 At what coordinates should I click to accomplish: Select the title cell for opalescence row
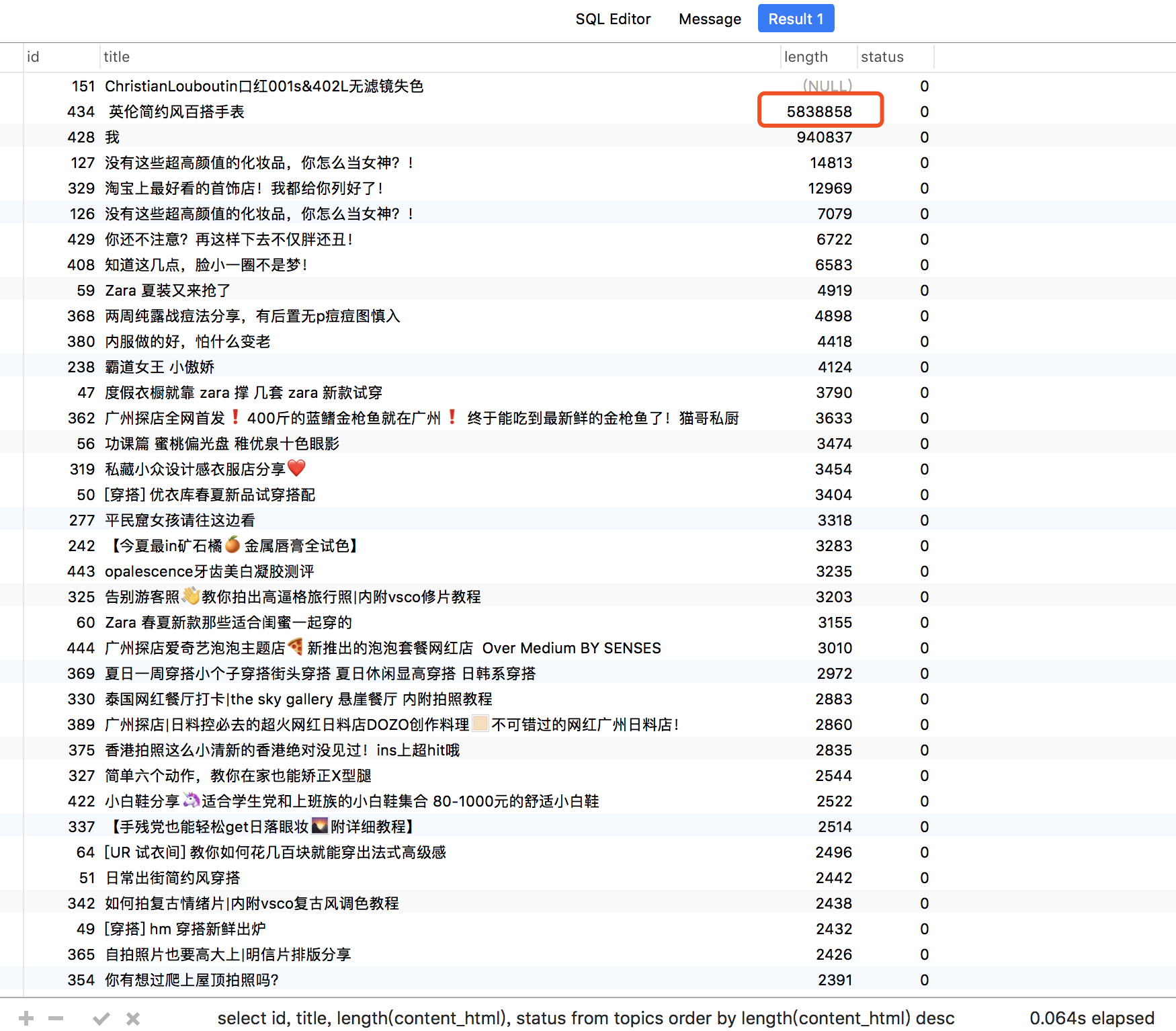tap(210, 571)
